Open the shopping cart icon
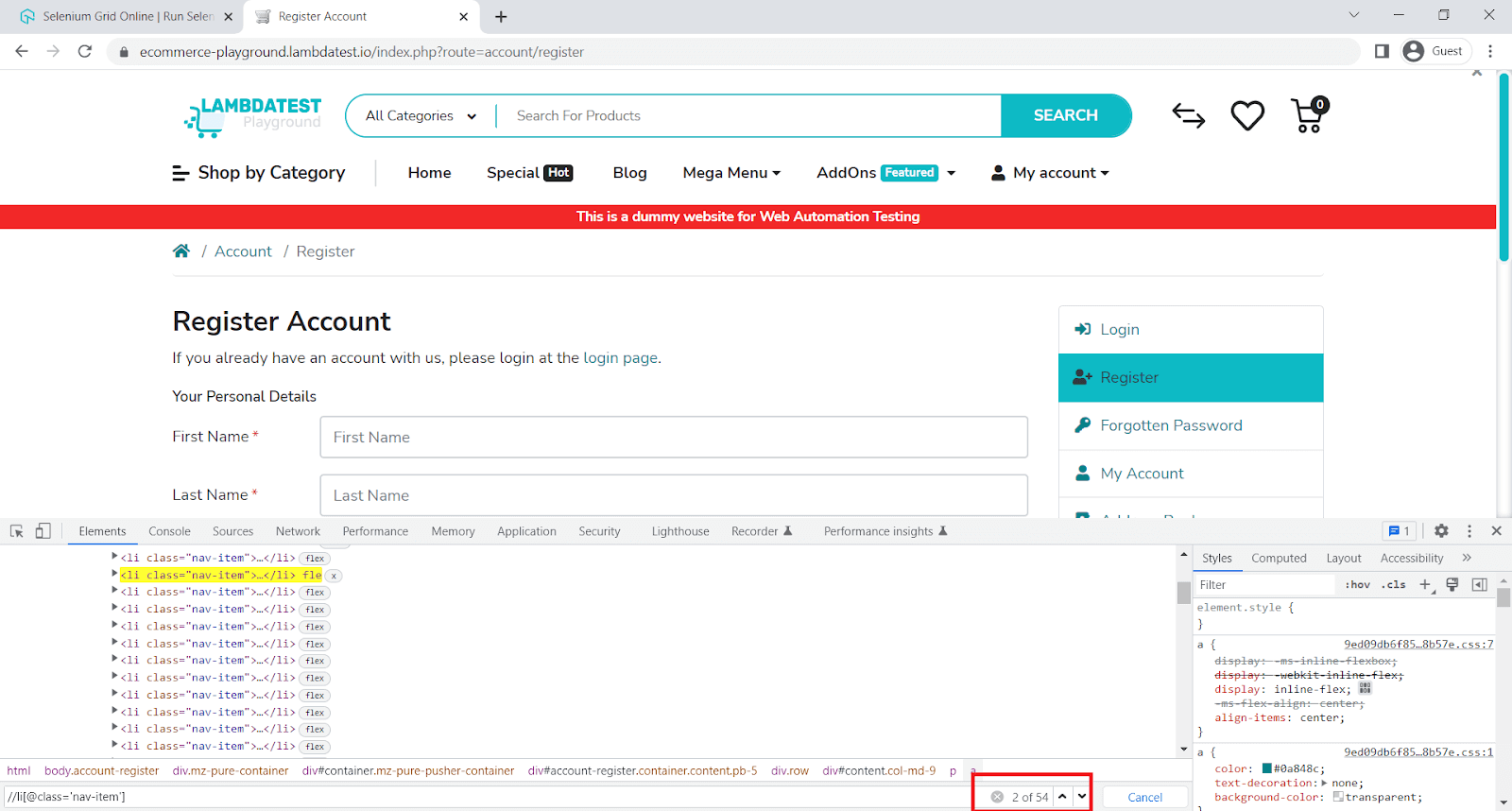Image resolution: width=1512 pixels, height=811 pixels. [x=1310, y=115]
